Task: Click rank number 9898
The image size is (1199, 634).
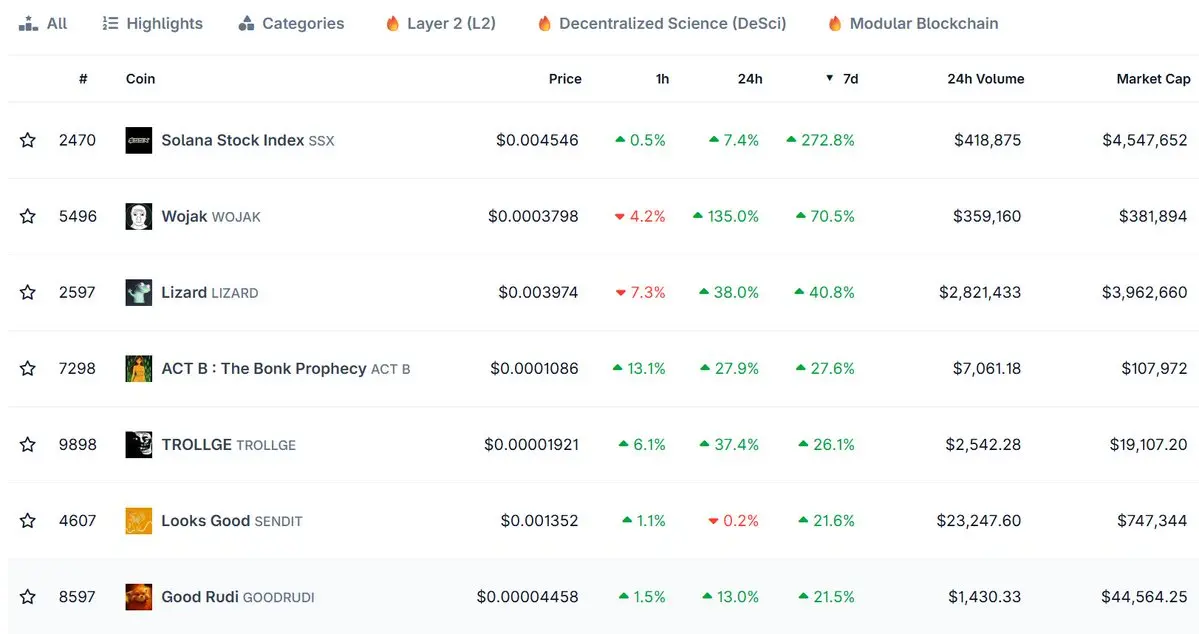Action: (x=77, y=444)
